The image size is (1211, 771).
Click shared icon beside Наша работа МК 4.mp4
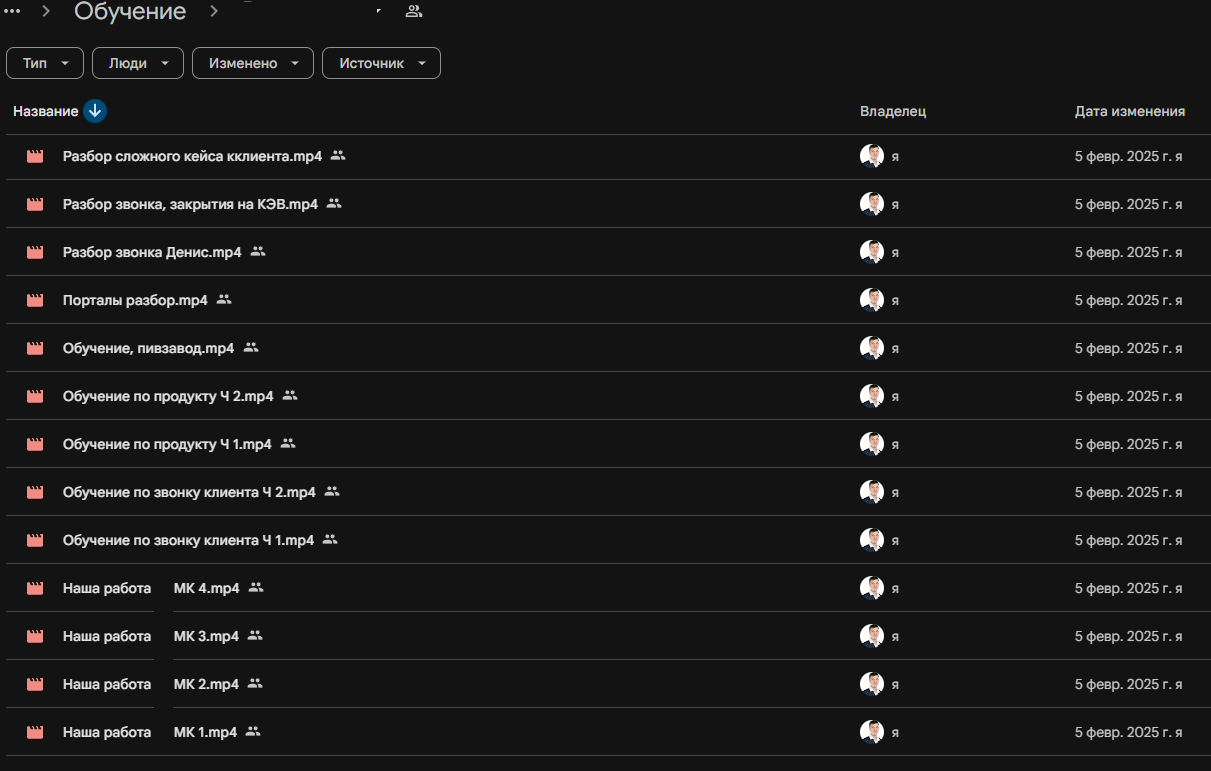tap(256, 588)
